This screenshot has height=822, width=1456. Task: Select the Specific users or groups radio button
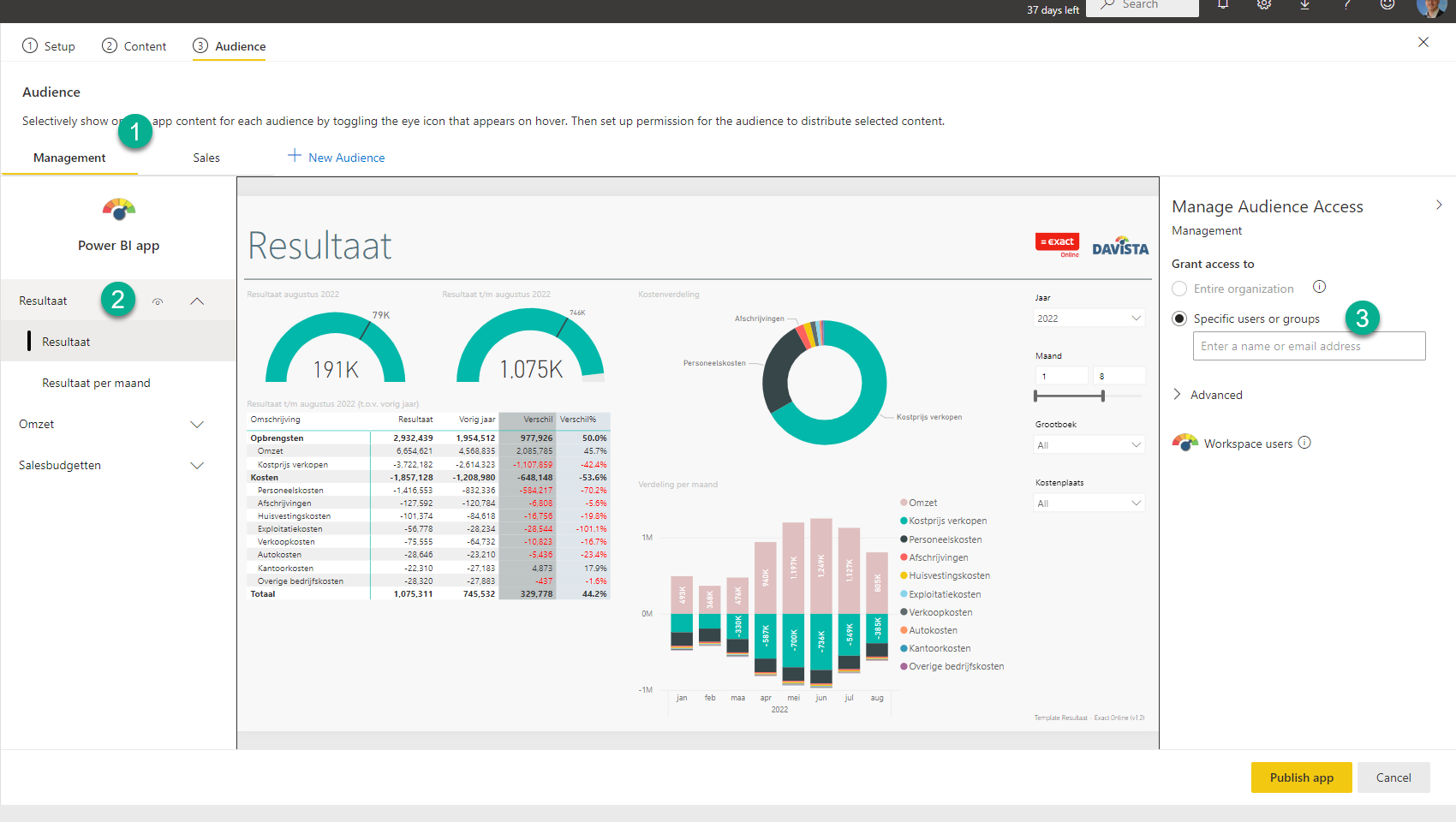tap(1179, 318)
